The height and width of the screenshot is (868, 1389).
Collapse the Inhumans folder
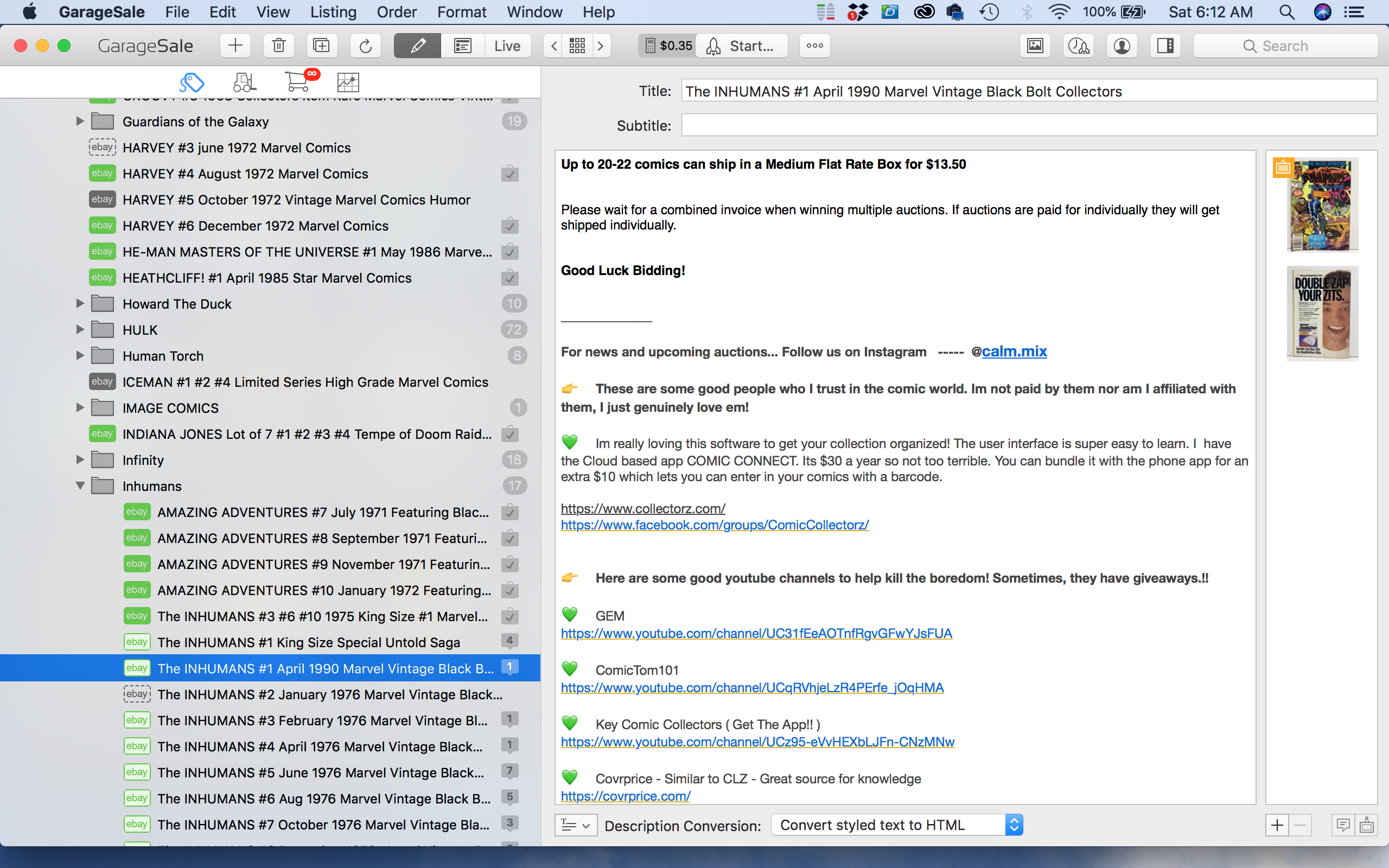pos(80,486)
